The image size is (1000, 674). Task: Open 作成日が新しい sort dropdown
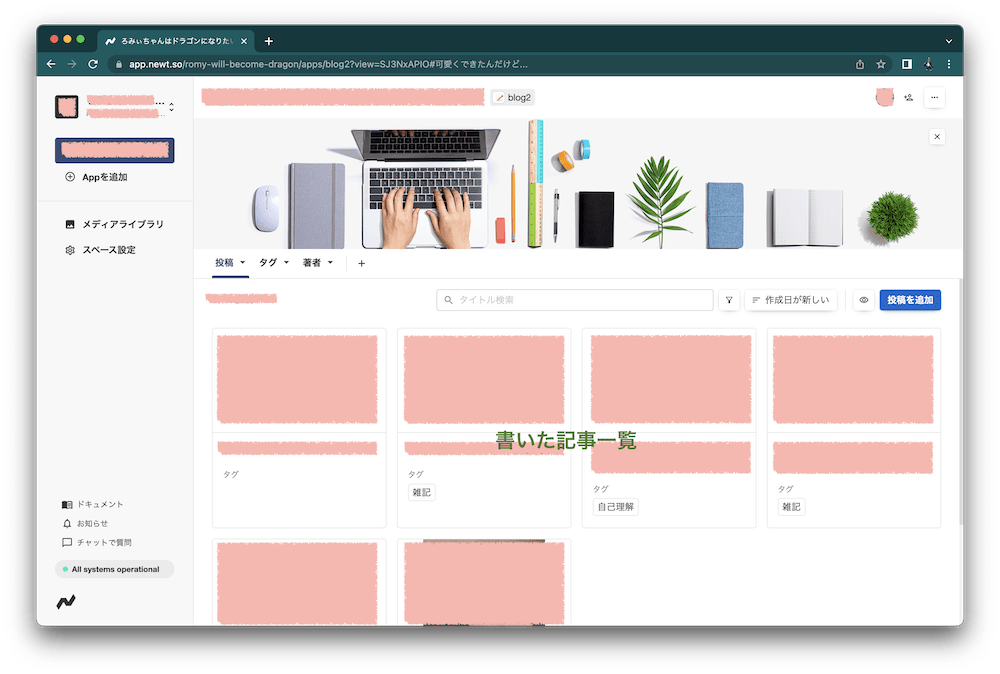pos(791,300)
